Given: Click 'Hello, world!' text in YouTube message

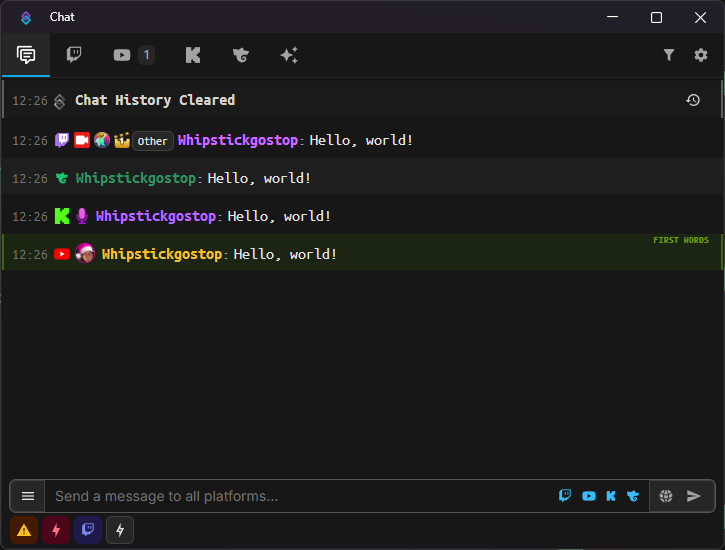Looking at the screenshot, I should tap(285, 254).
